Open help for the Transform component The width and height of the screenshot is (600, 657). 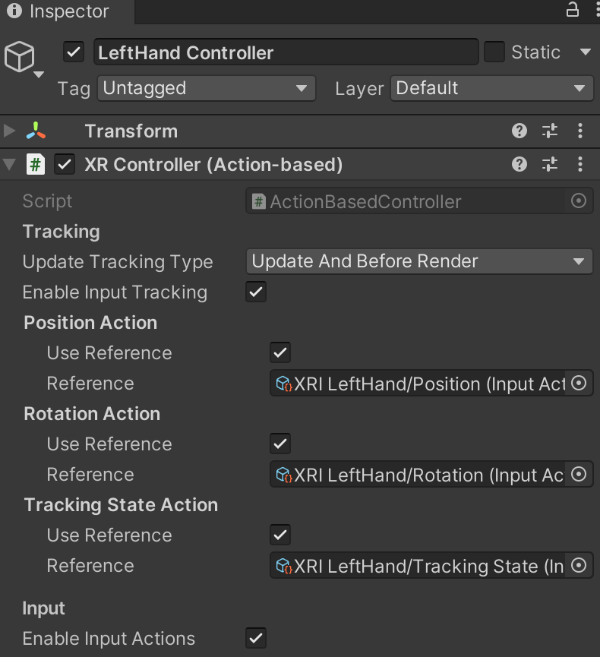[519, 131]
